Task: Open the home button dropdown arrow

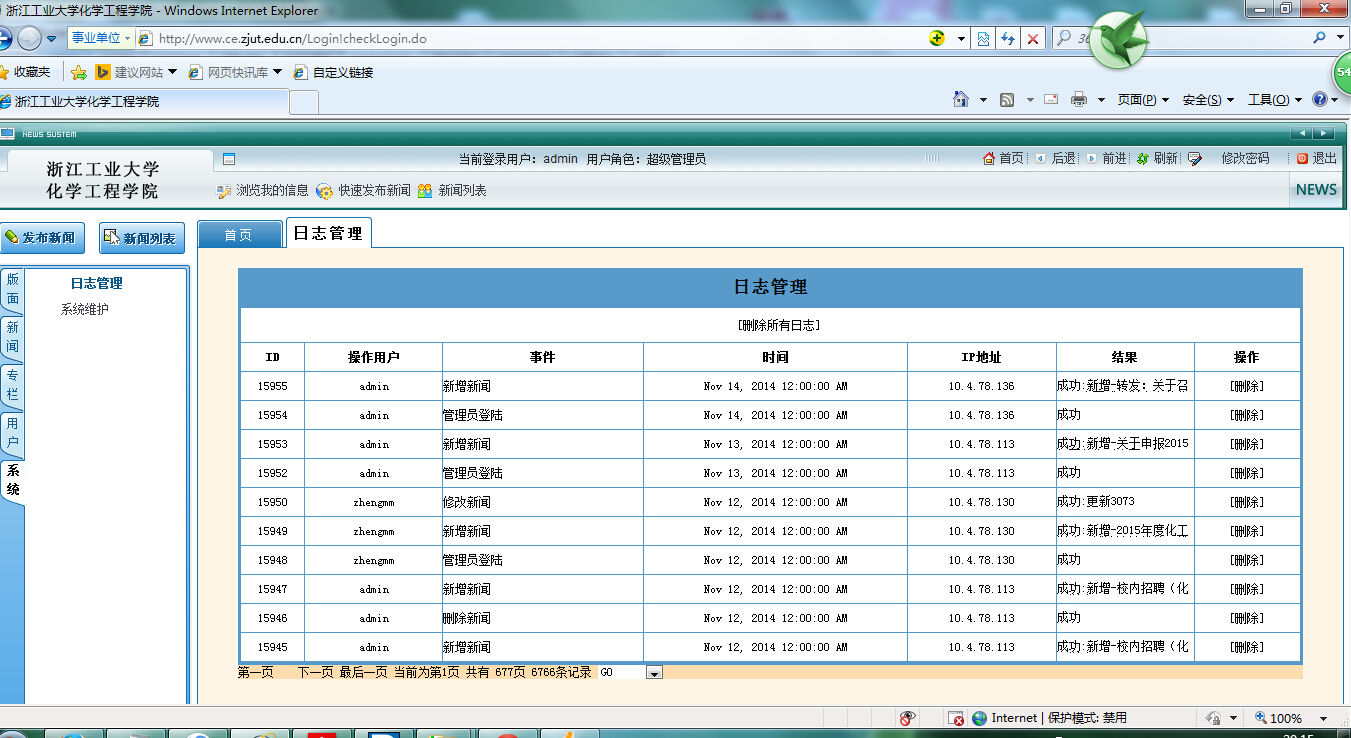Action: [x=983, y=100]
